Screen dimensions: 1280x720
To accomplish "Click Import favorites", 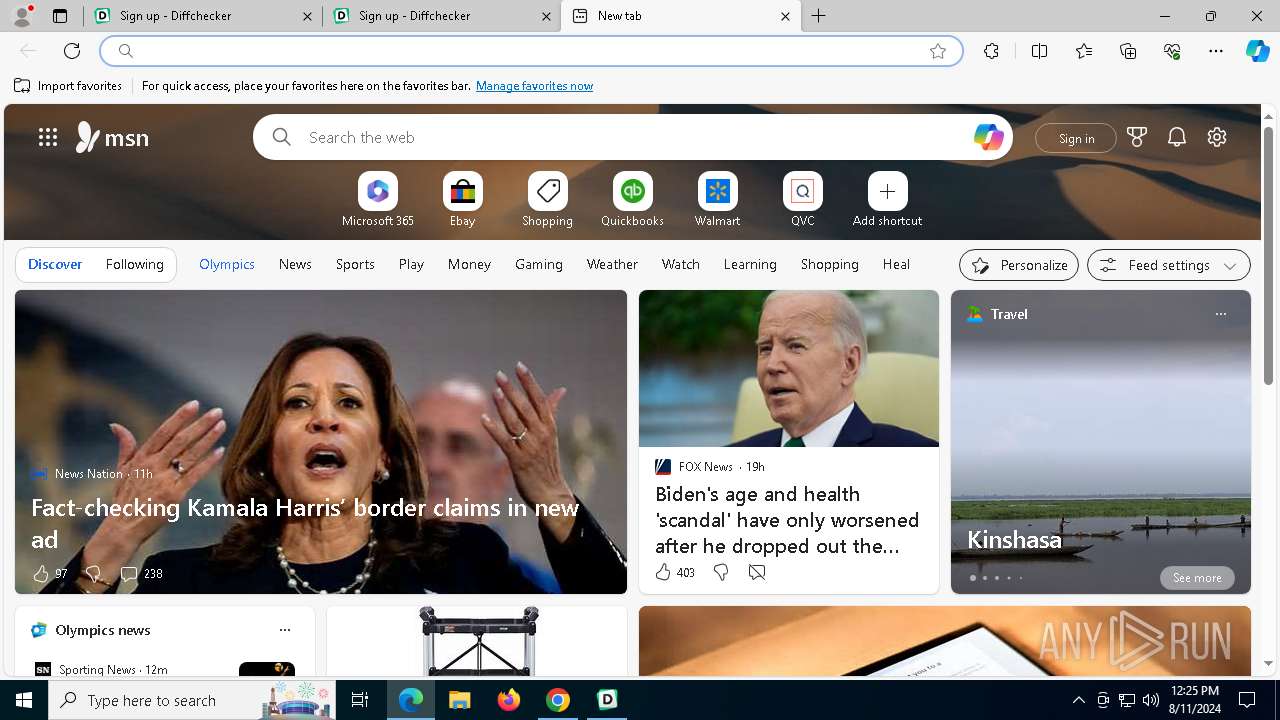I will coord(68,86).
